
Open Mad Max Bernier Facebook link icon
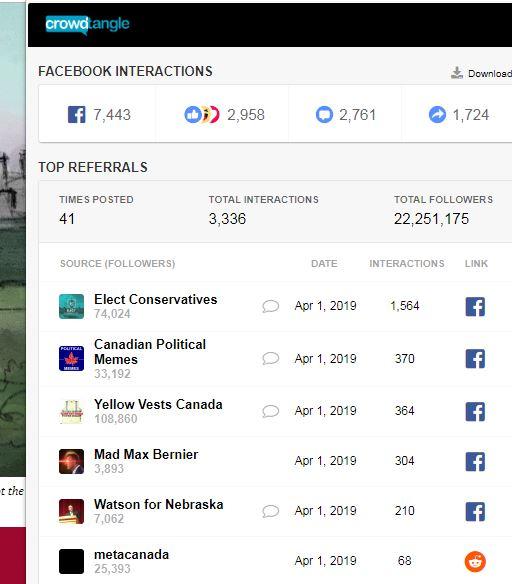click(x=475, y=461)
